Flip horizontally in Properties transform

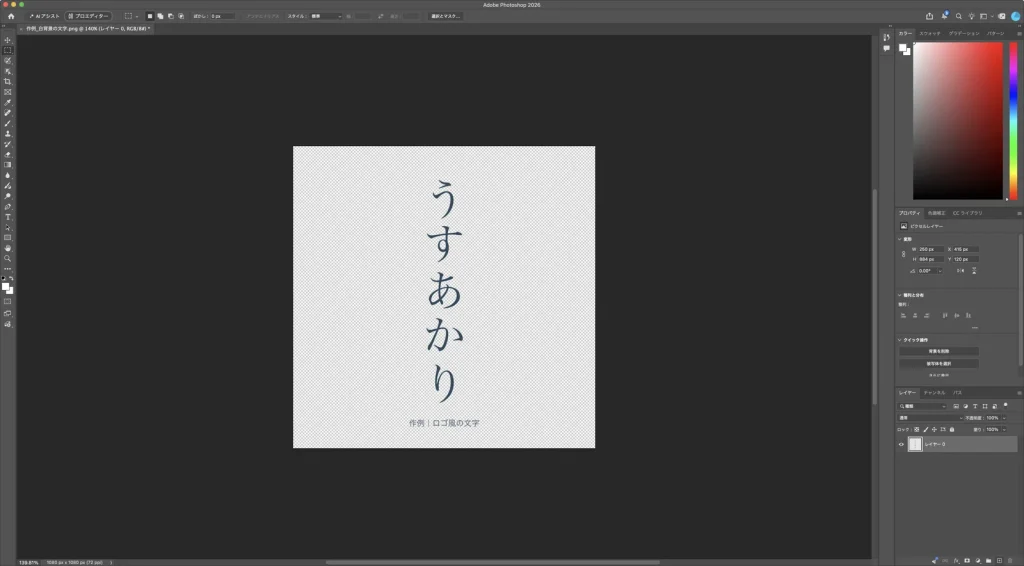pyautogui.click(x=960, y=270)
